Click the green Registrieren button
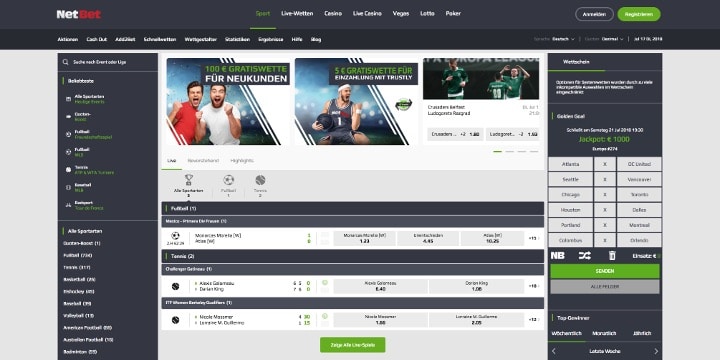The image size is (720, 360). tap(639, 14)
